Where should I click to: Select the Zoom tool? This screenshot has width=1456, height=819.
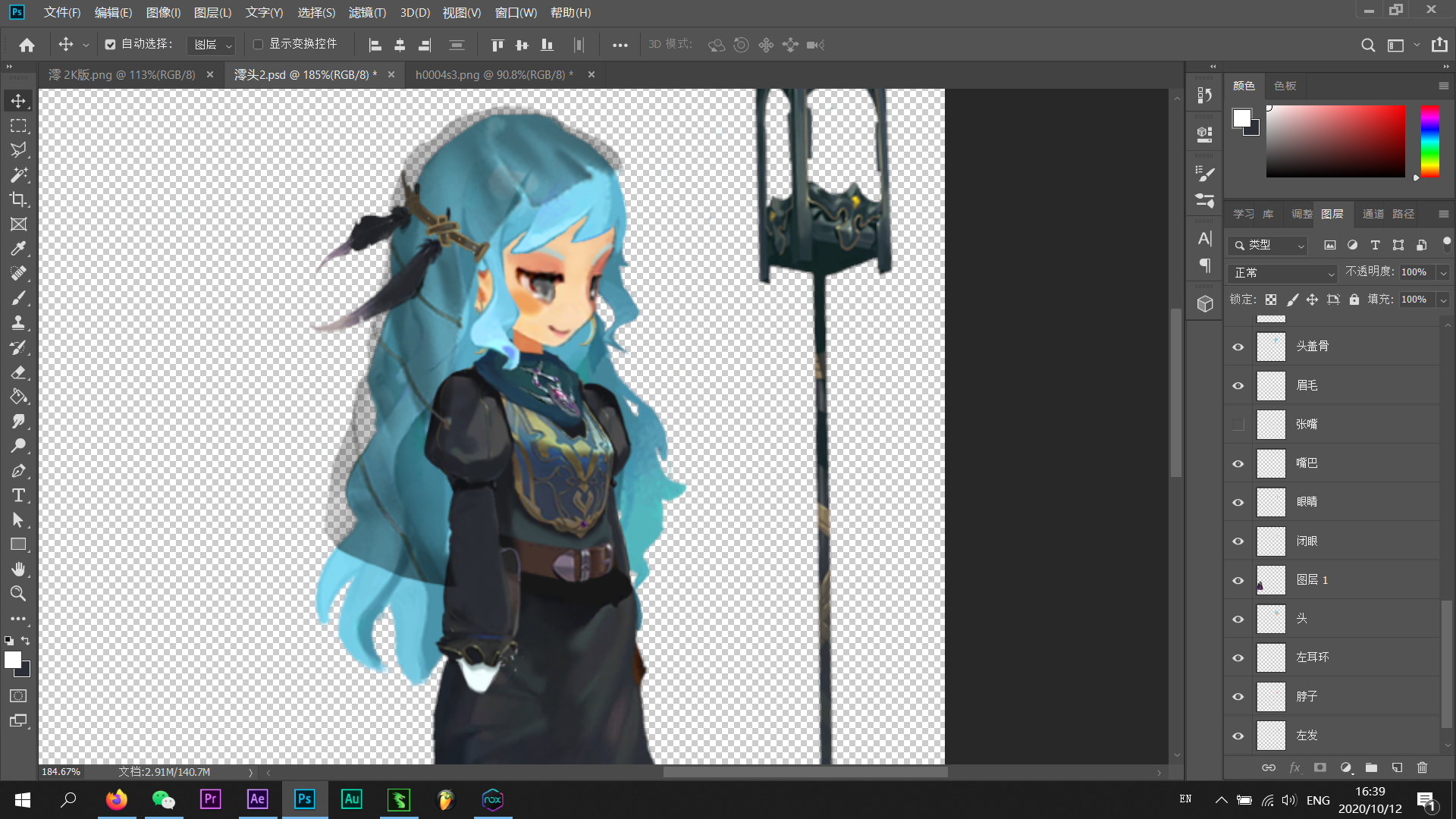pos(18,594)
